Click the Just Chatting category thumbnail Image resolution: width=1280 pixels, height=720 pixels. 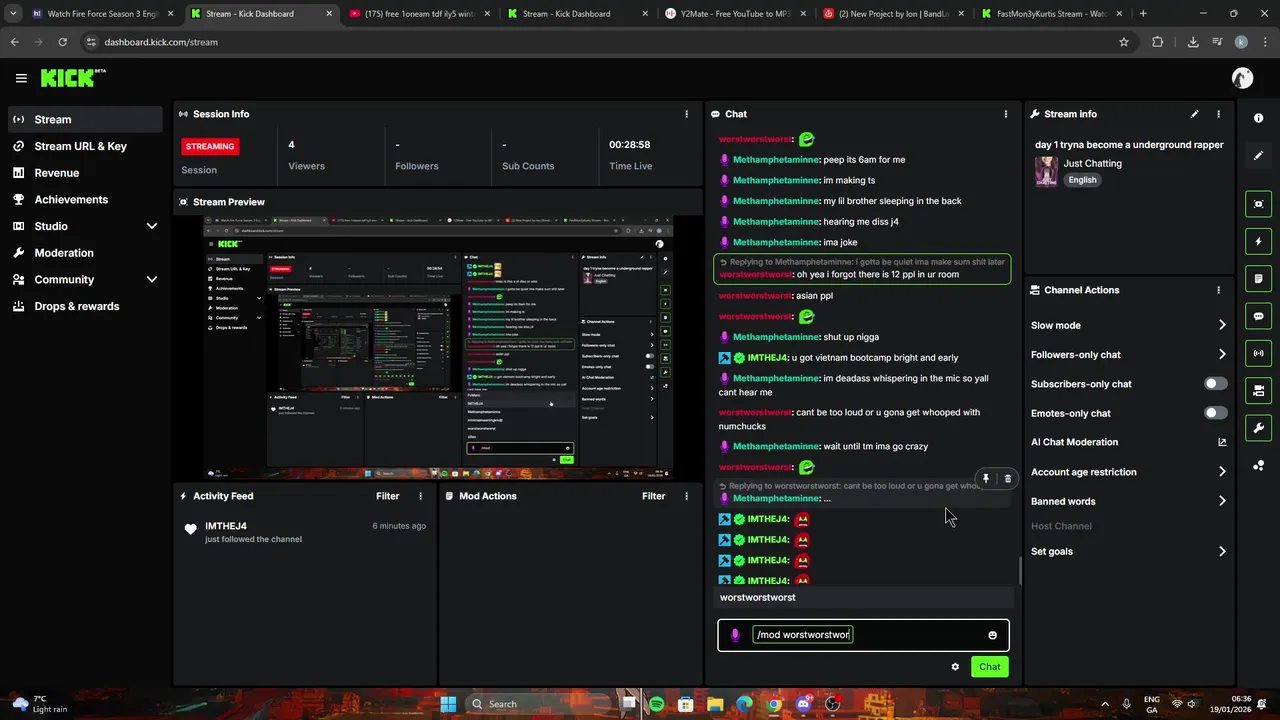point(1046,171)
